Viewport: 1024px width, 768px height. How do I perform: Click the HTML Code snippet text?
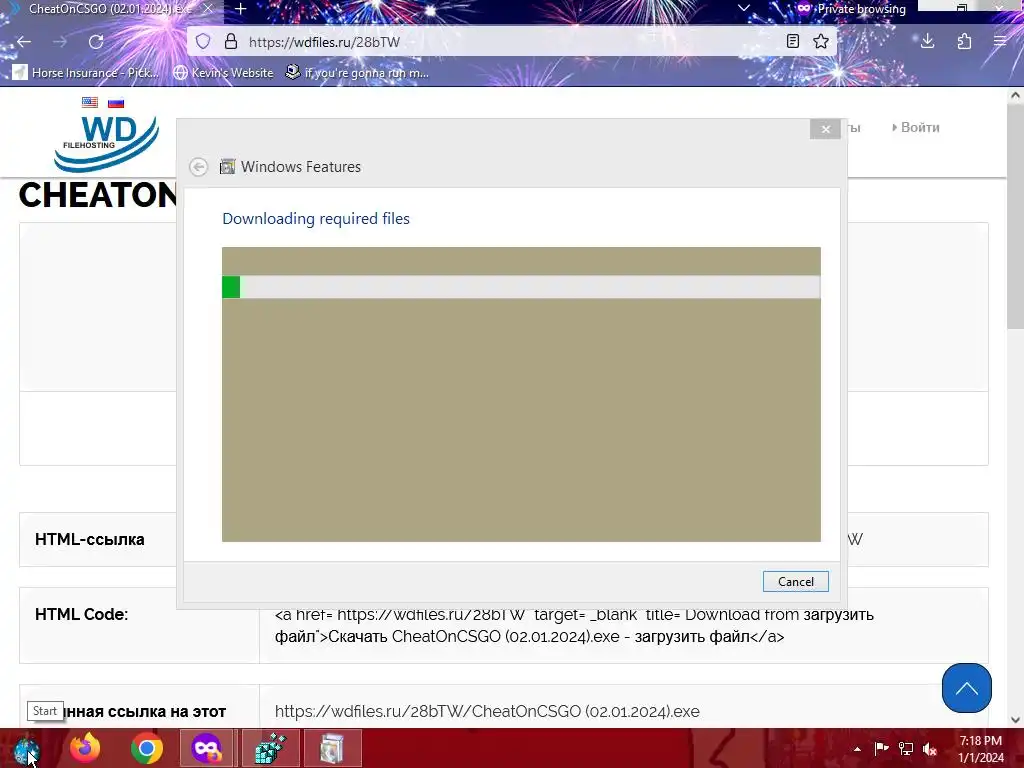click(574, 625)
